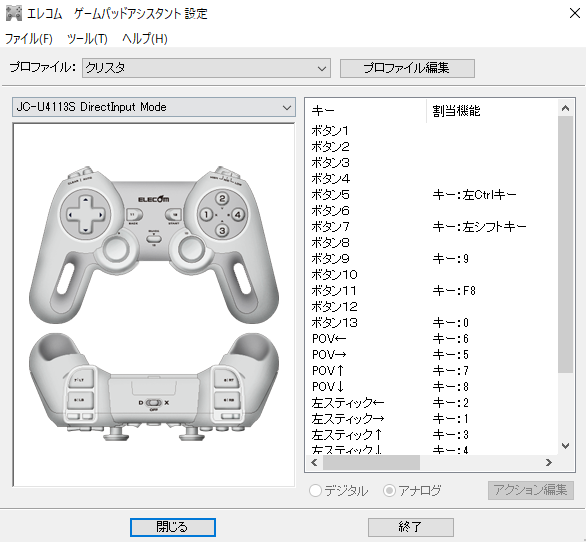The width and height of the screenshot is (586, 542).
Task: Click button 2 on the gamepad image
Action: click(x=222, y=198)
